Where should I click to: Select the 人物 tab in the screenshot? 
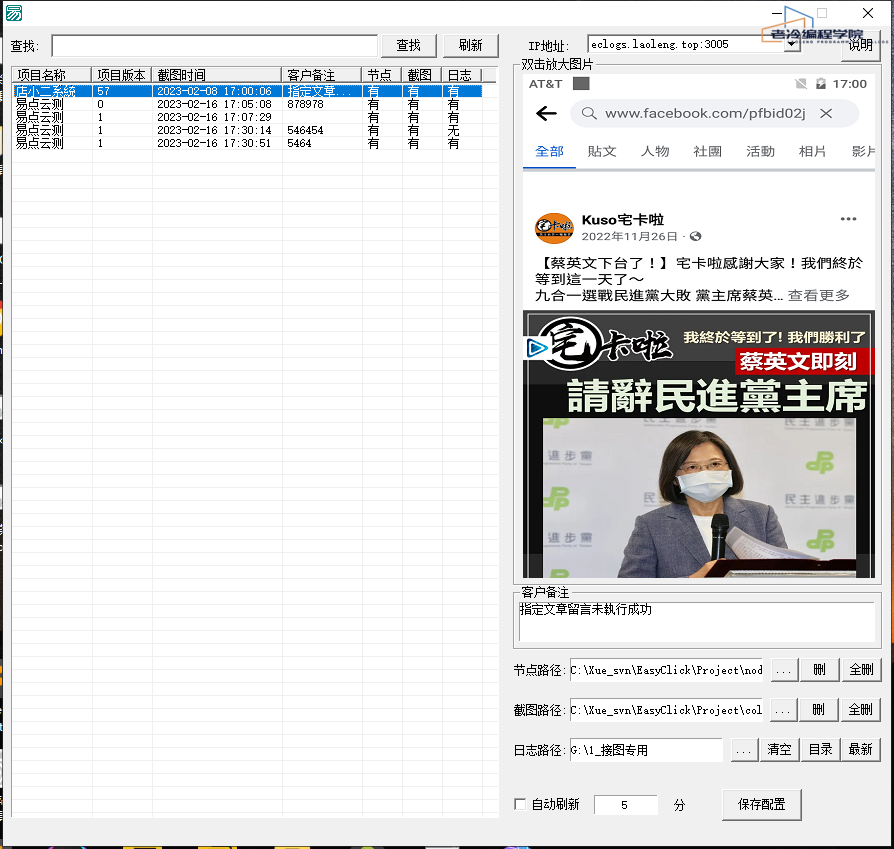(x=655, y=151)
